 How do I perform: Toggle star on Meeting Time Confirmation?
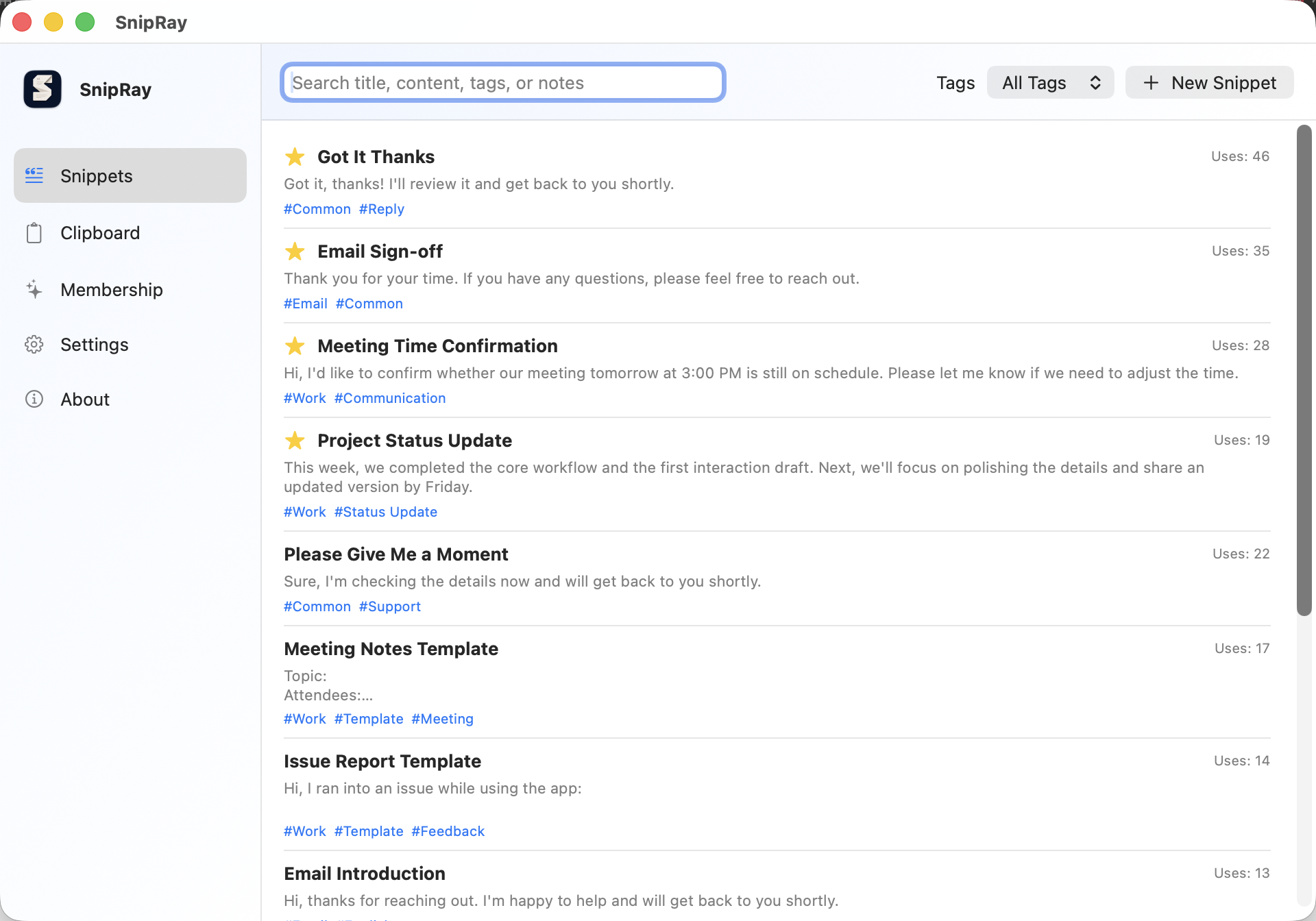tap(295, 345)
